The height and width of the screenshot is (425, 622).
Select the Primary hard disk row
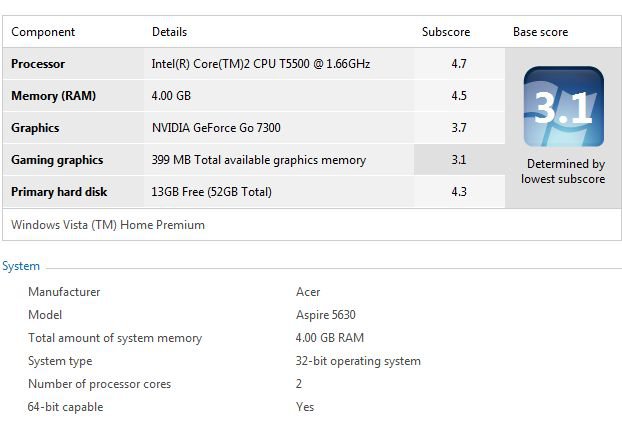[x=254, y=192]
